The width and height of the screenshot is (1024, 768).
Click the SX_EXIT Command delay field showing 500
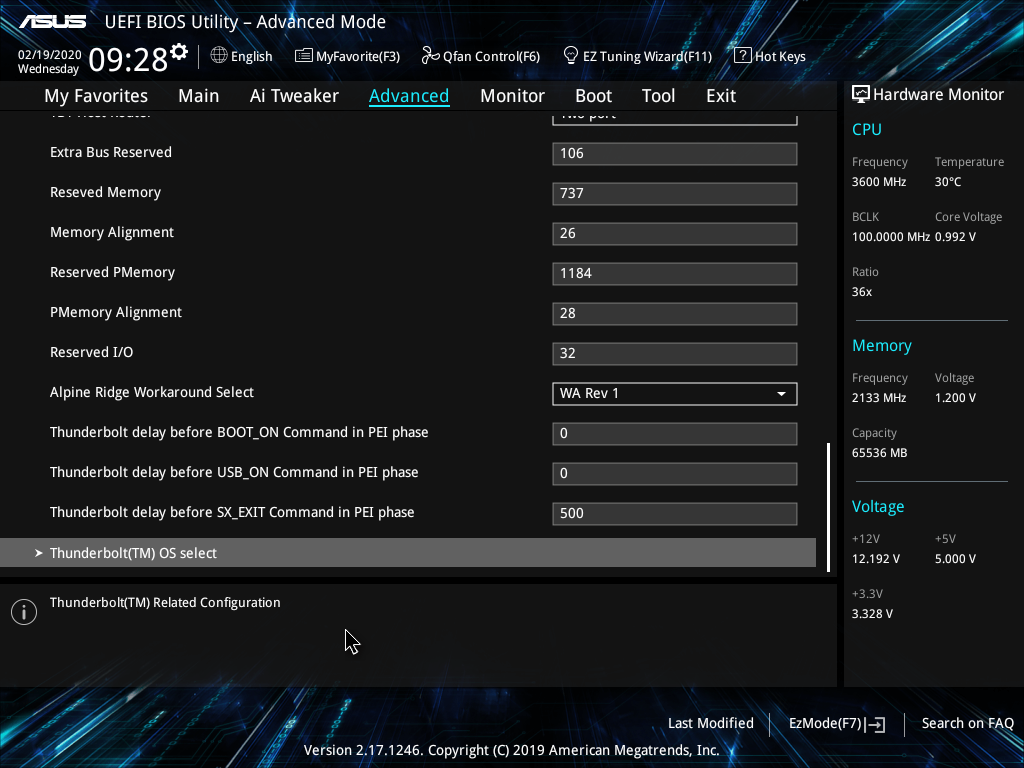pos(675,513)
